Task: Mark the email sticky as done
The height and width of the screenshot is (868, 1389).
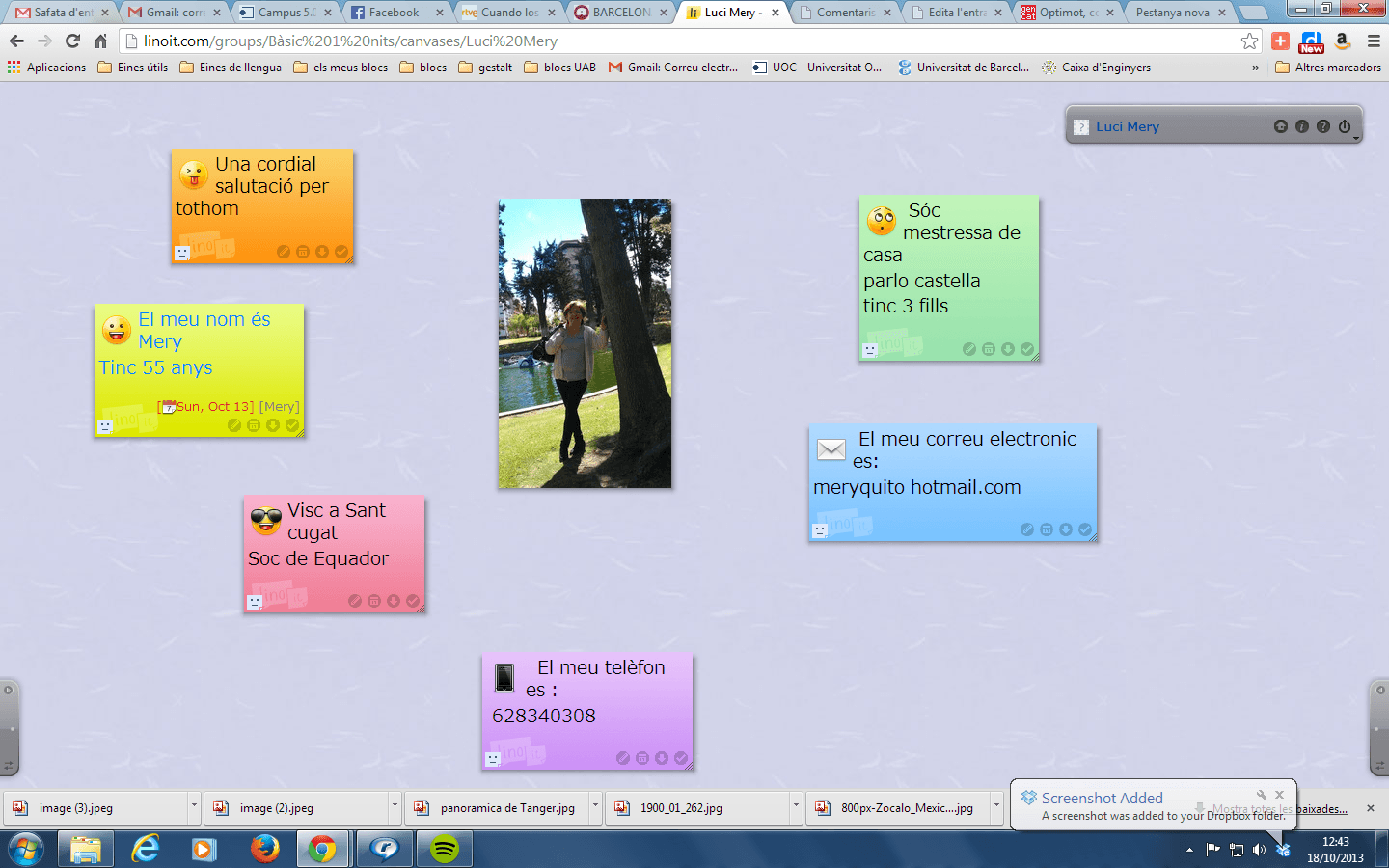Action: 1085,529
